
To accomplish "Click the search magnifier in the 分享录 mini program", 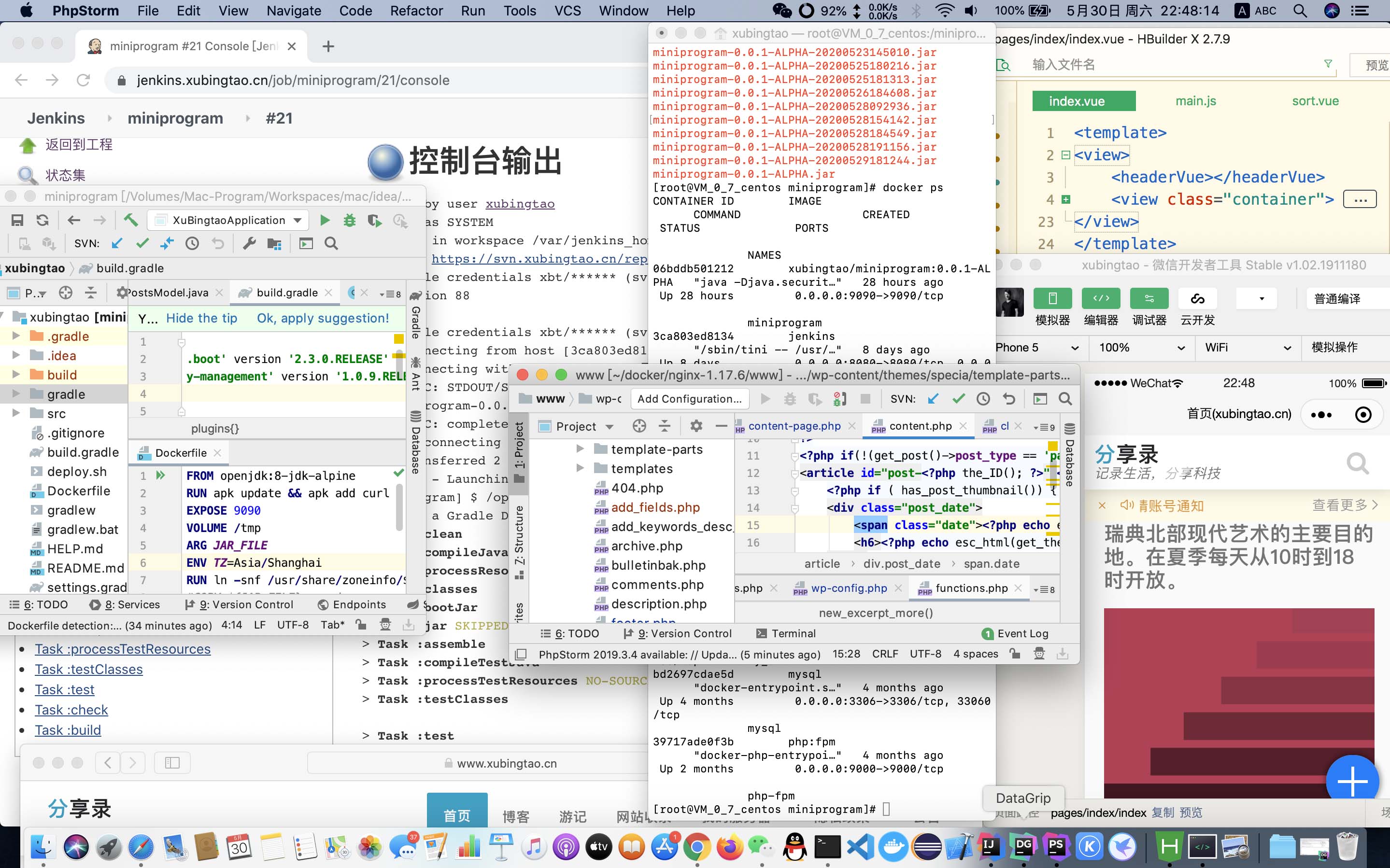I will coord(1357,462).
